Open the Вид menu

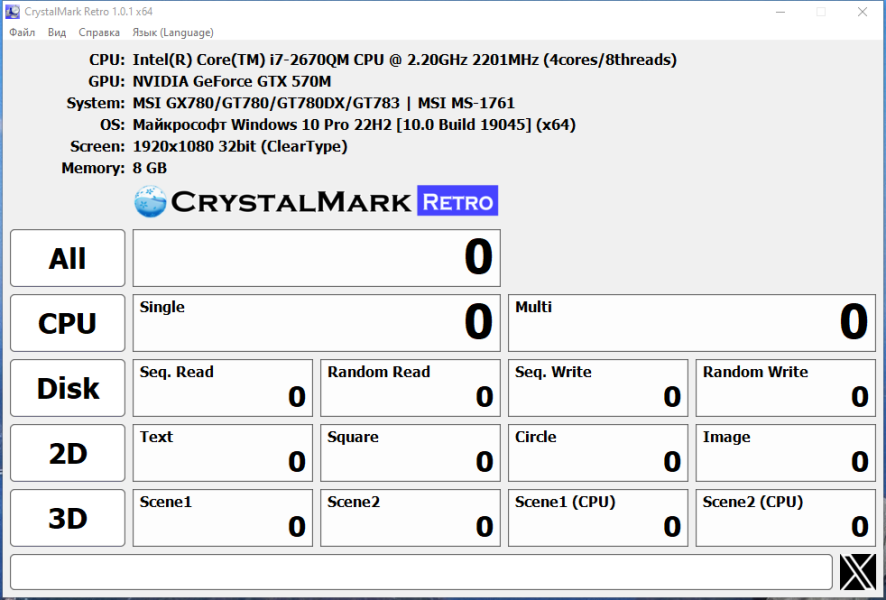57,32
